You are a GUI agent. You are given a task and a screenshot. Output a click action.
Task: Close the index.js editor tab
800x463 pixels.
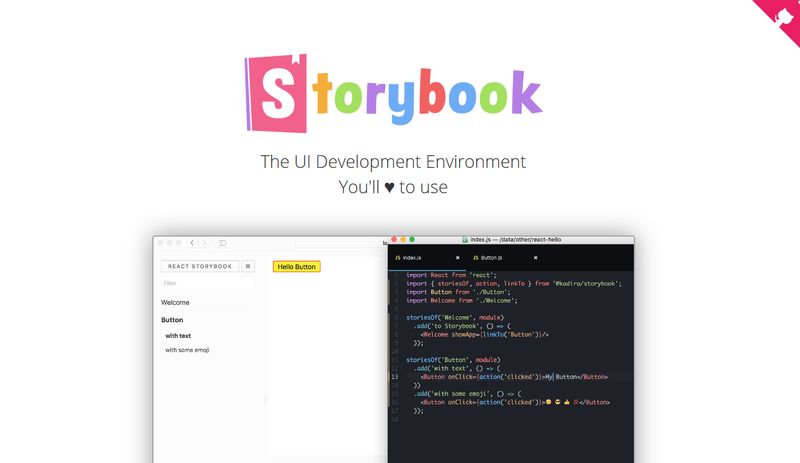point(458,258)
